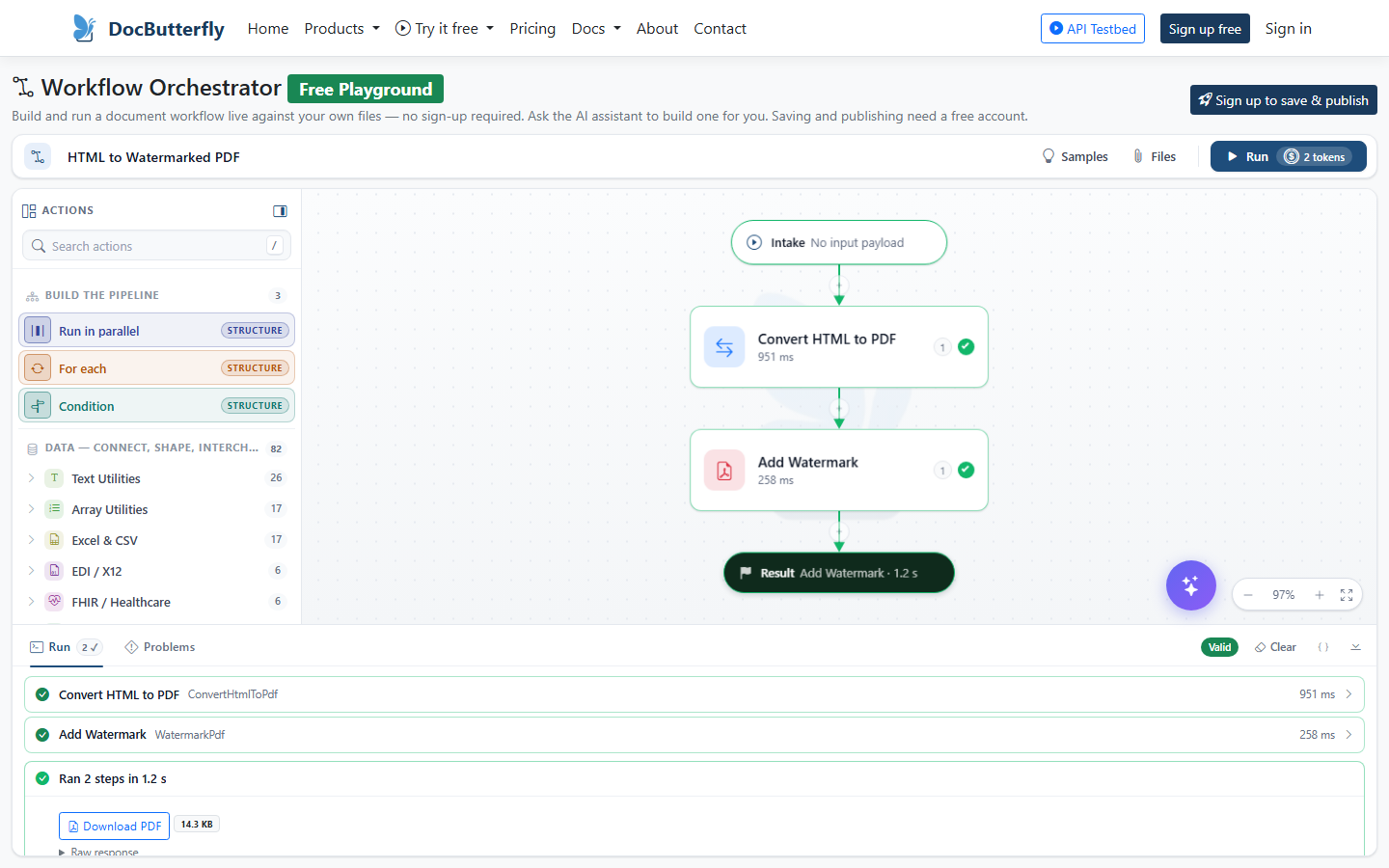The image size is (1389, 868).
Task: Click the AI assistant sparkle button
Action: click(1190, 585)
